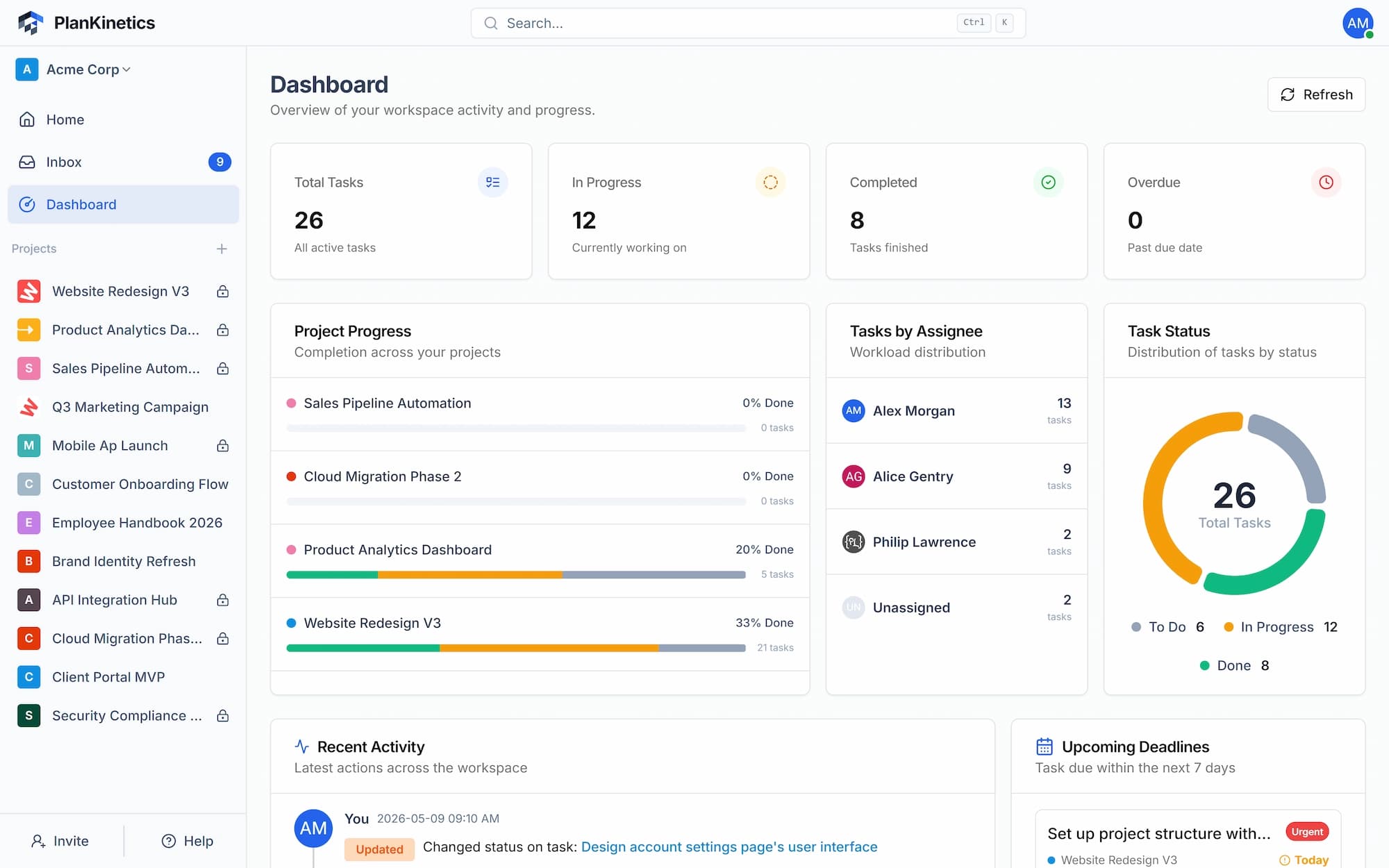Click the To Do 6 legend entry
1389x868 pixels.
[1167, 627]
